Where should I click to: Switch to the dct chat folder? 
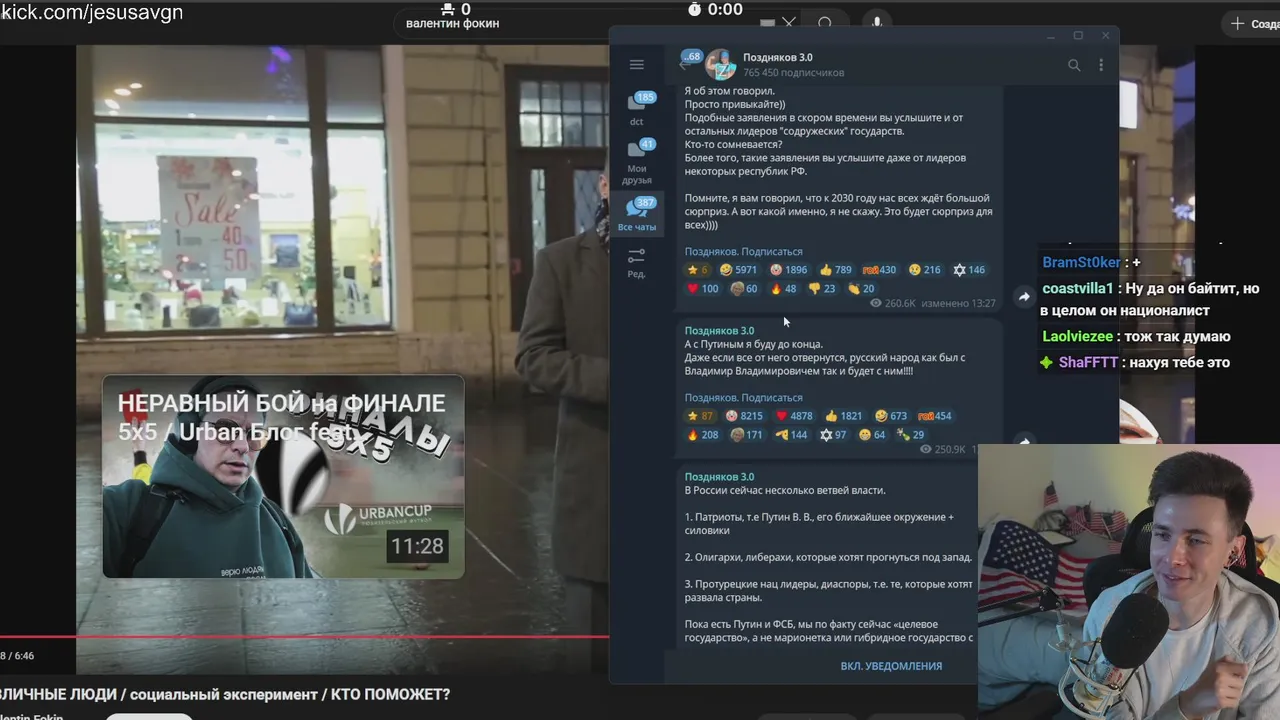point(637,109)
